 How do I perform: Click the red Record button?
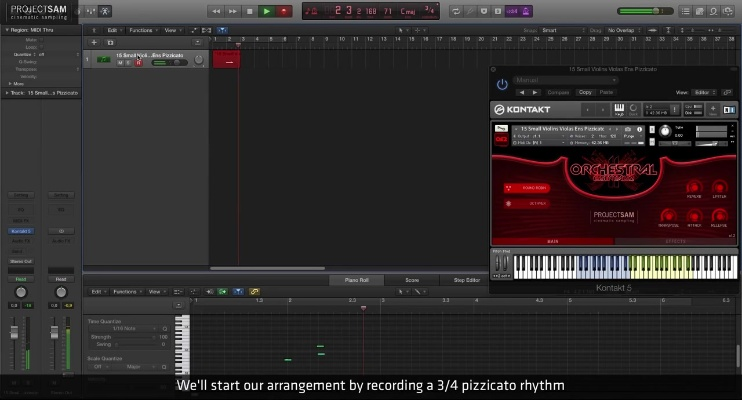[x=284, y=11]
